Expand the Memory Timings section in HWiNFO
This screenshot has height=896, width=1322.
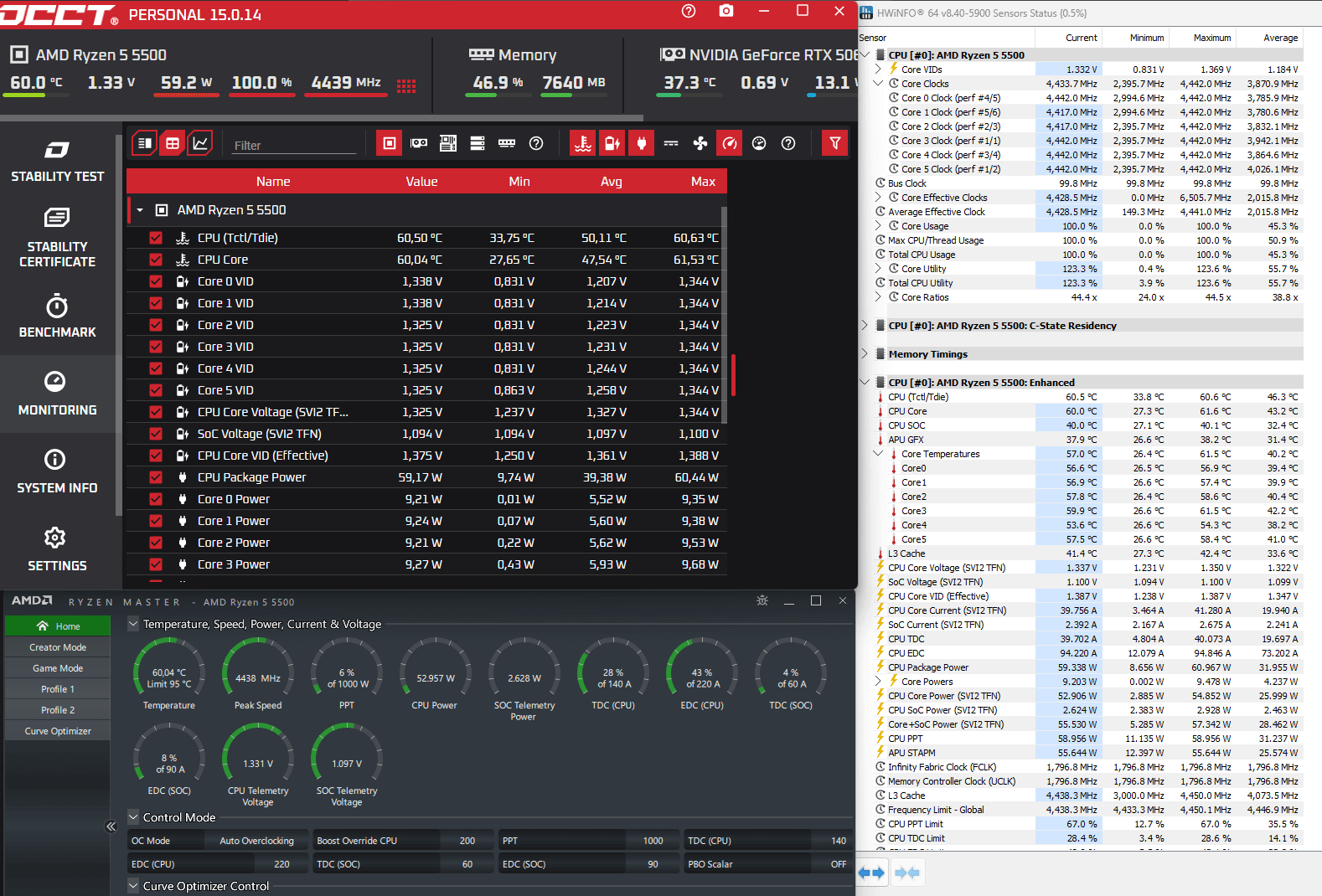(865, 354)
